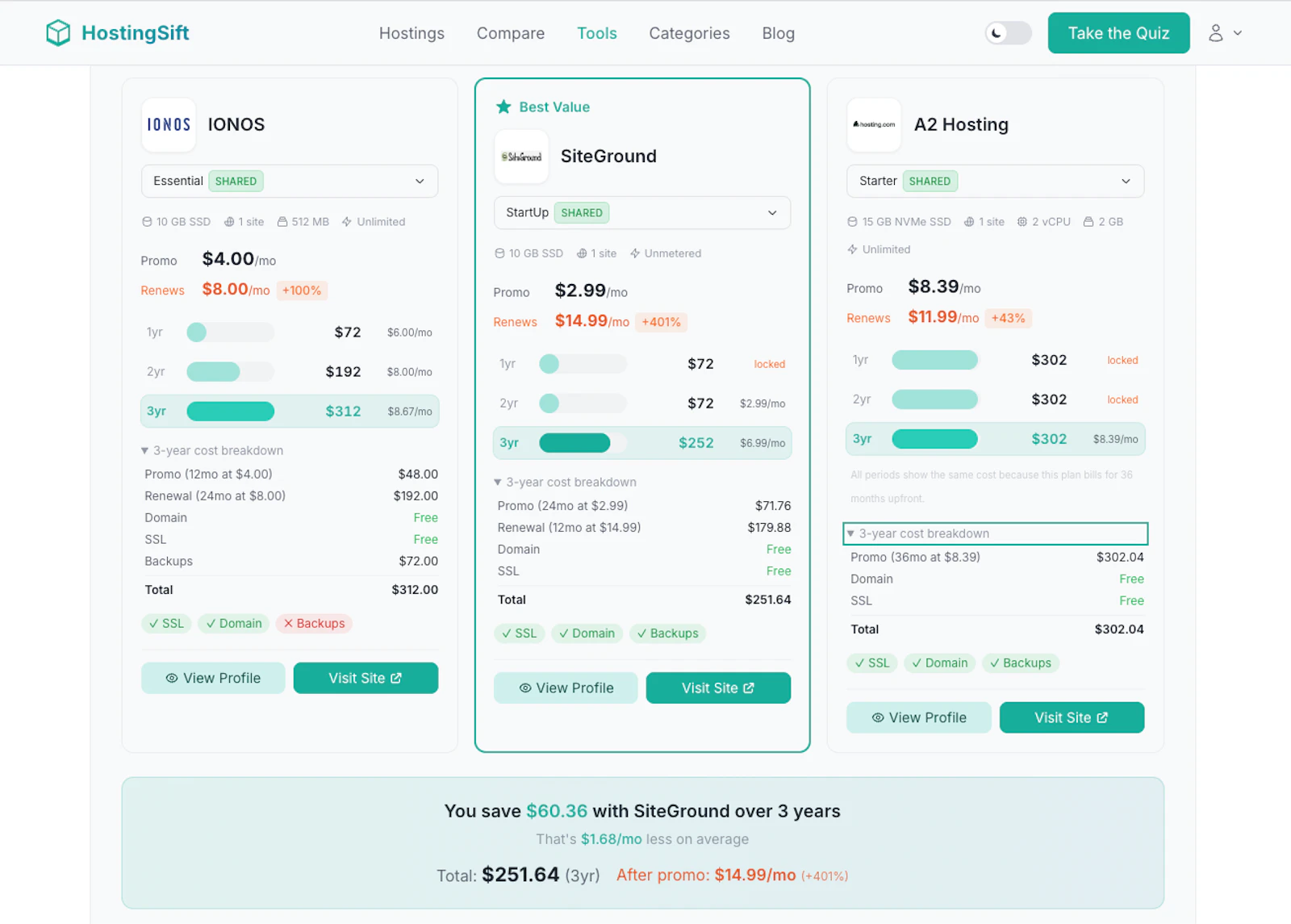Open the IONOS Essential plan dropdown

(290, 182)
